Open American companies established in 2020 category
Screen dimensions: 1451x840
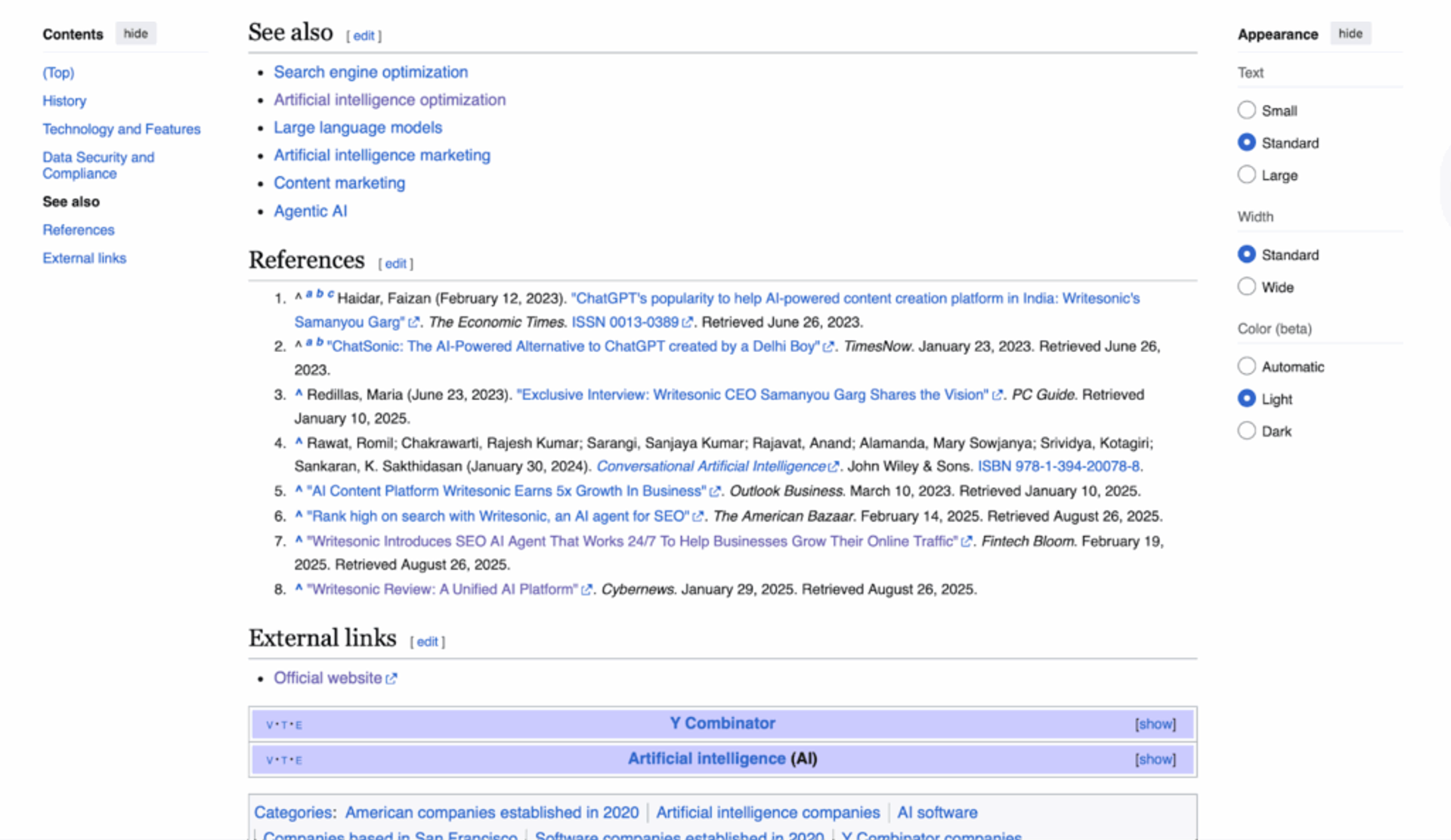coord(491,813)
